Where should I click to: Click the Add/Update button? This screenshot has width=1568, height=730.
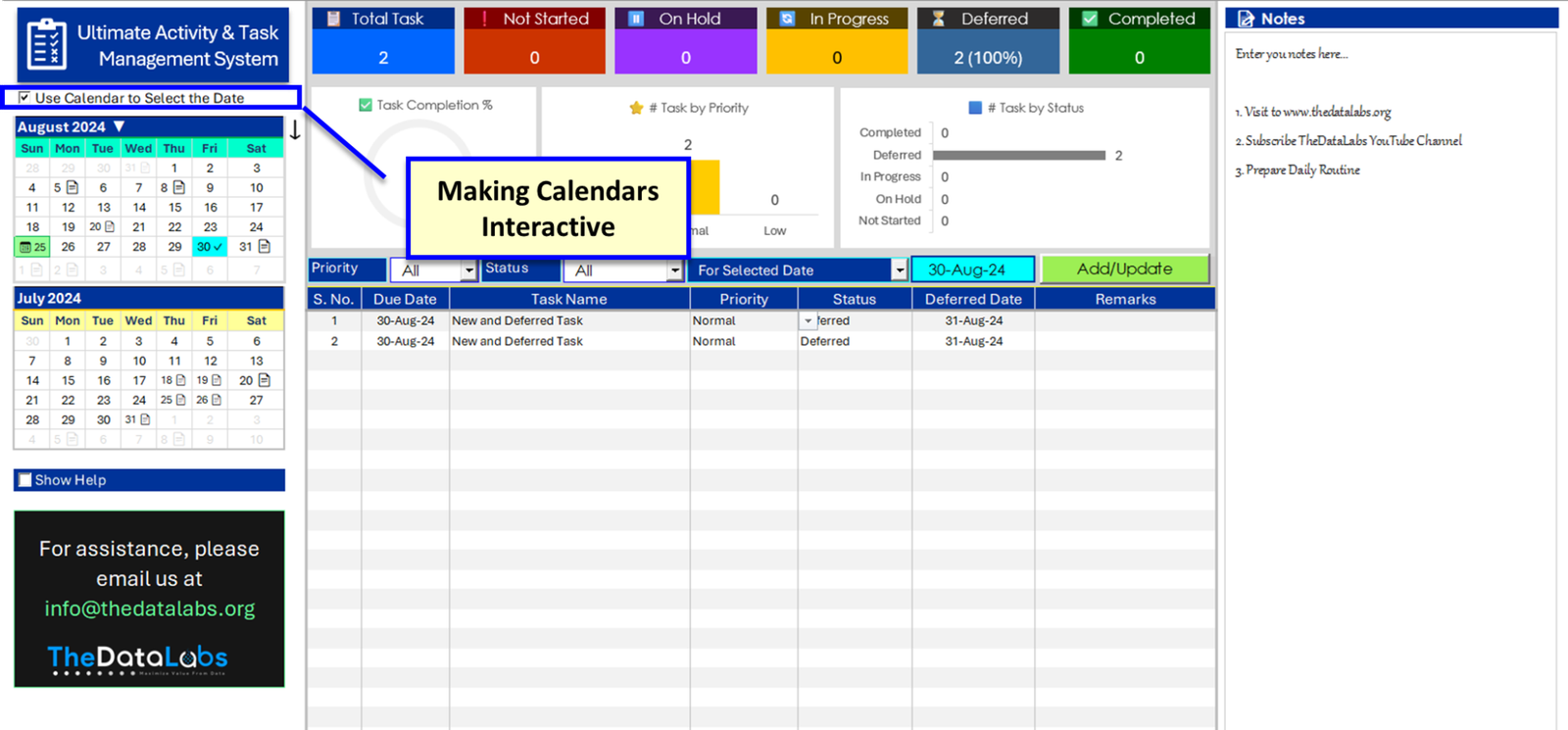click(1125, 268)
